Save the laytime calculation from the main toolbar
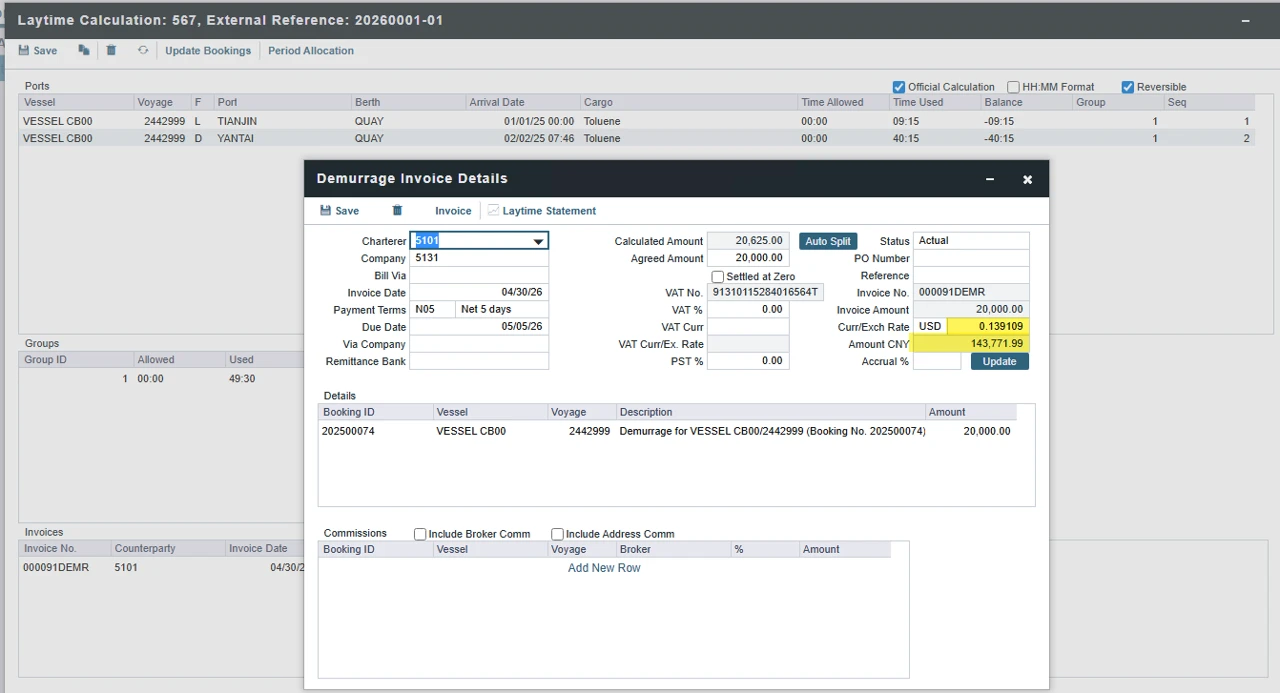Viewport: 1280px width, 693px height. [x=38, y=51]
